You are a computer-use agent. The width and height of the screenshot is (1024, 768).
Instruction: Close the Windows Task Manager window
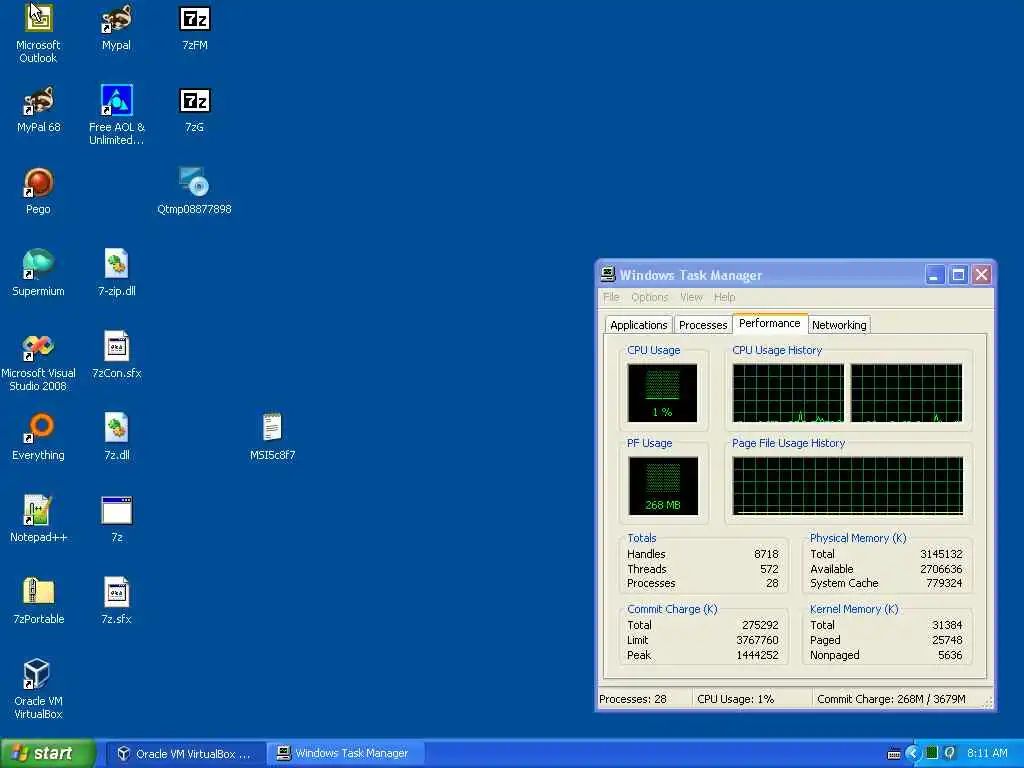pos(982,275)
